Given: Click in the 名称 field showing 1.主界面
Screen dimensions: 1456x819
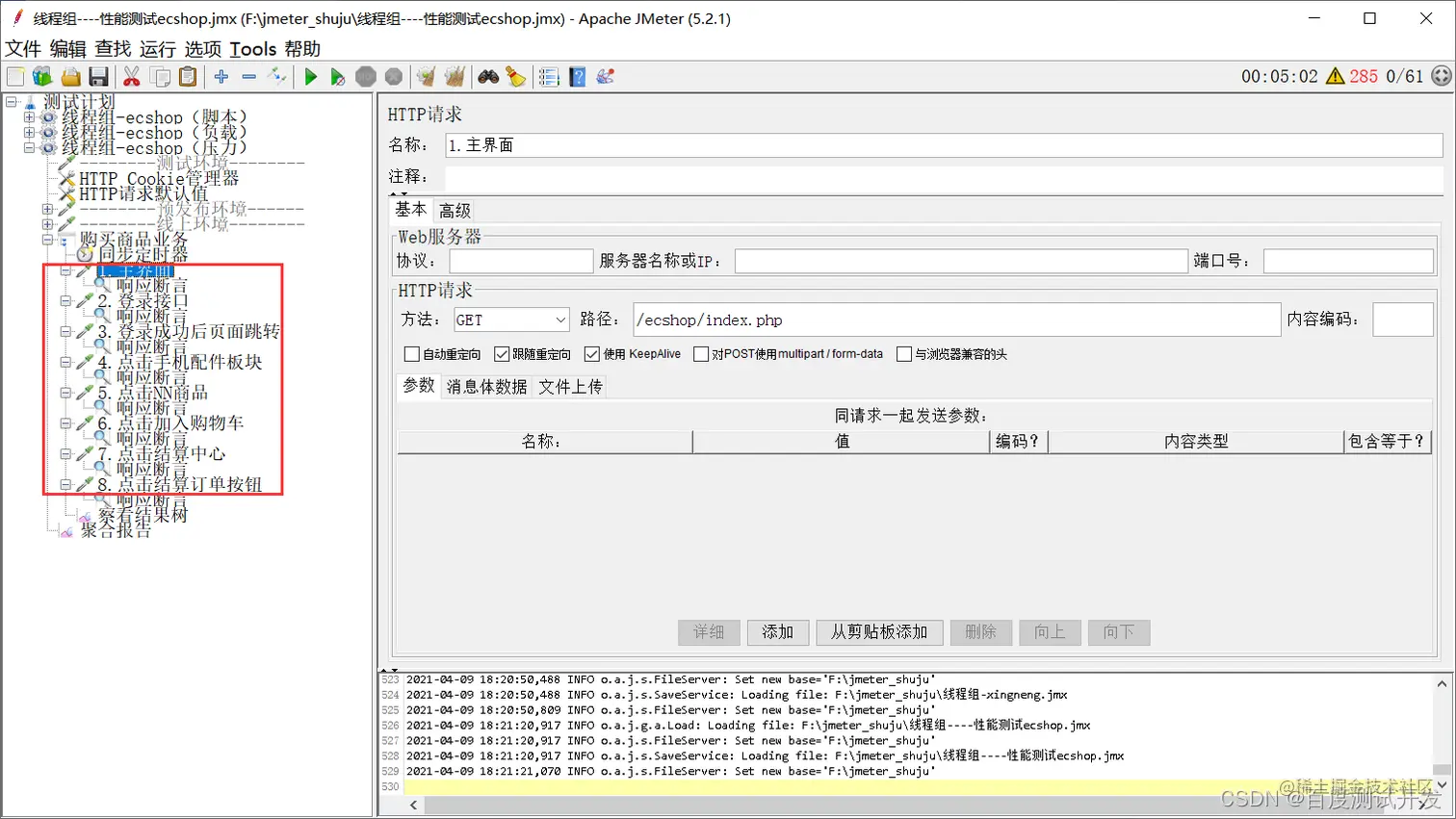Looking at the screenshot, I should tap(944, 145).
